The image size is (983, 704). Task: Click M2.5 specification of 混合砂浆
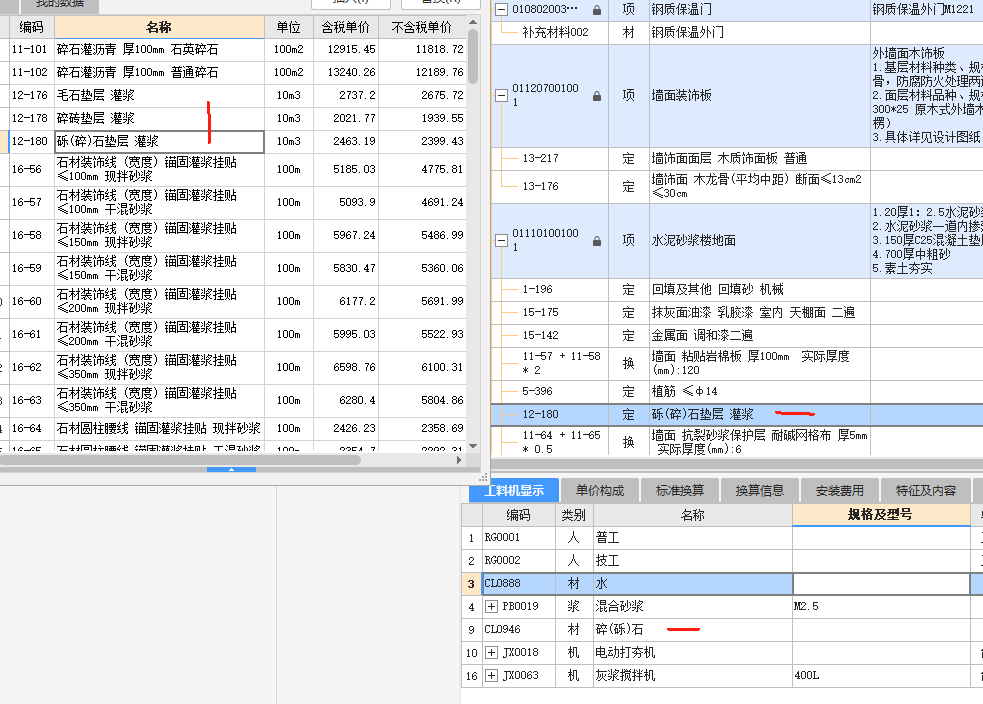pos(806,606)
